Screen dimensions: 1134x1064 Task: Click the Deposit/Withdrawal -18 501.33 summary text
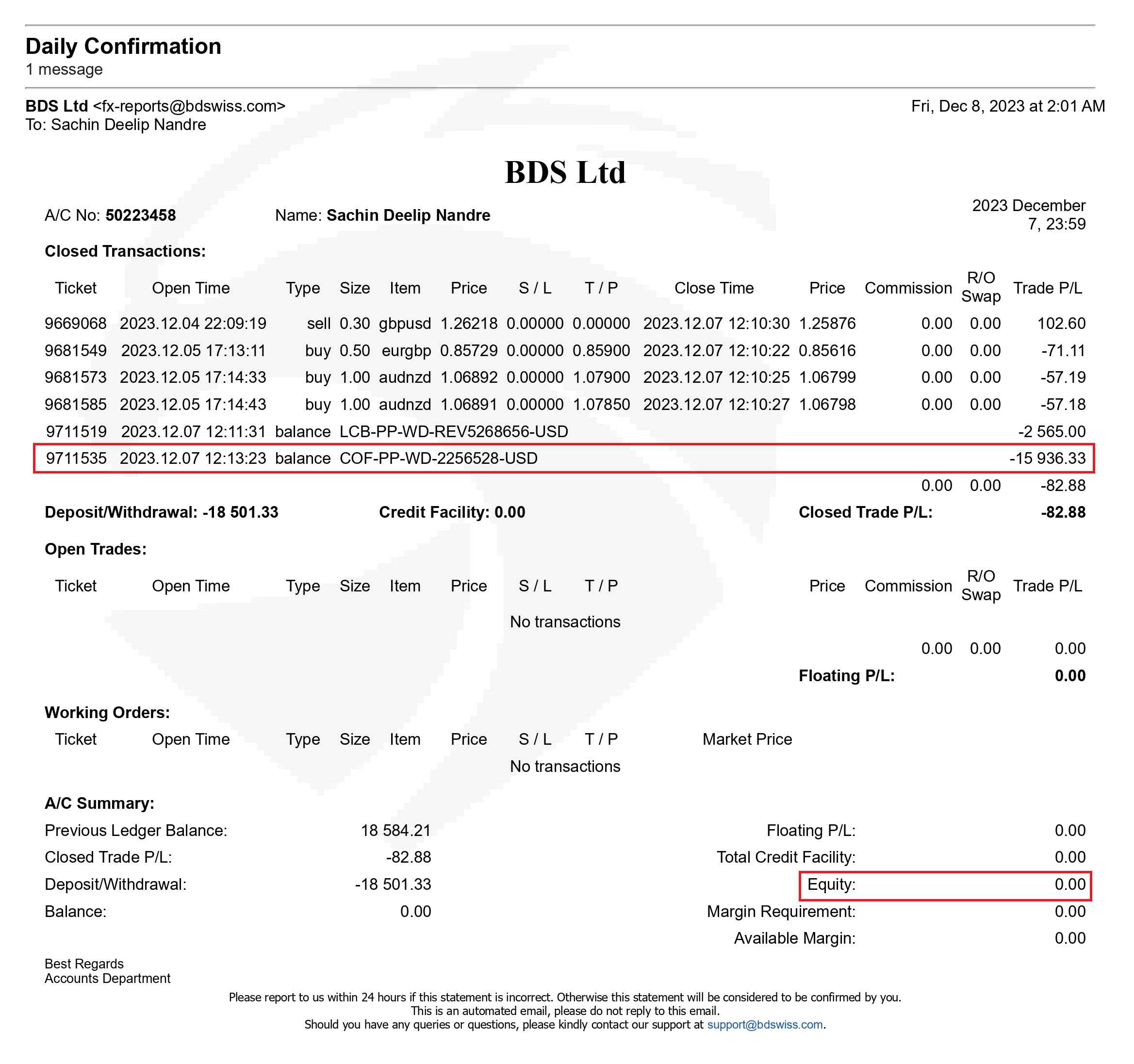162,512
